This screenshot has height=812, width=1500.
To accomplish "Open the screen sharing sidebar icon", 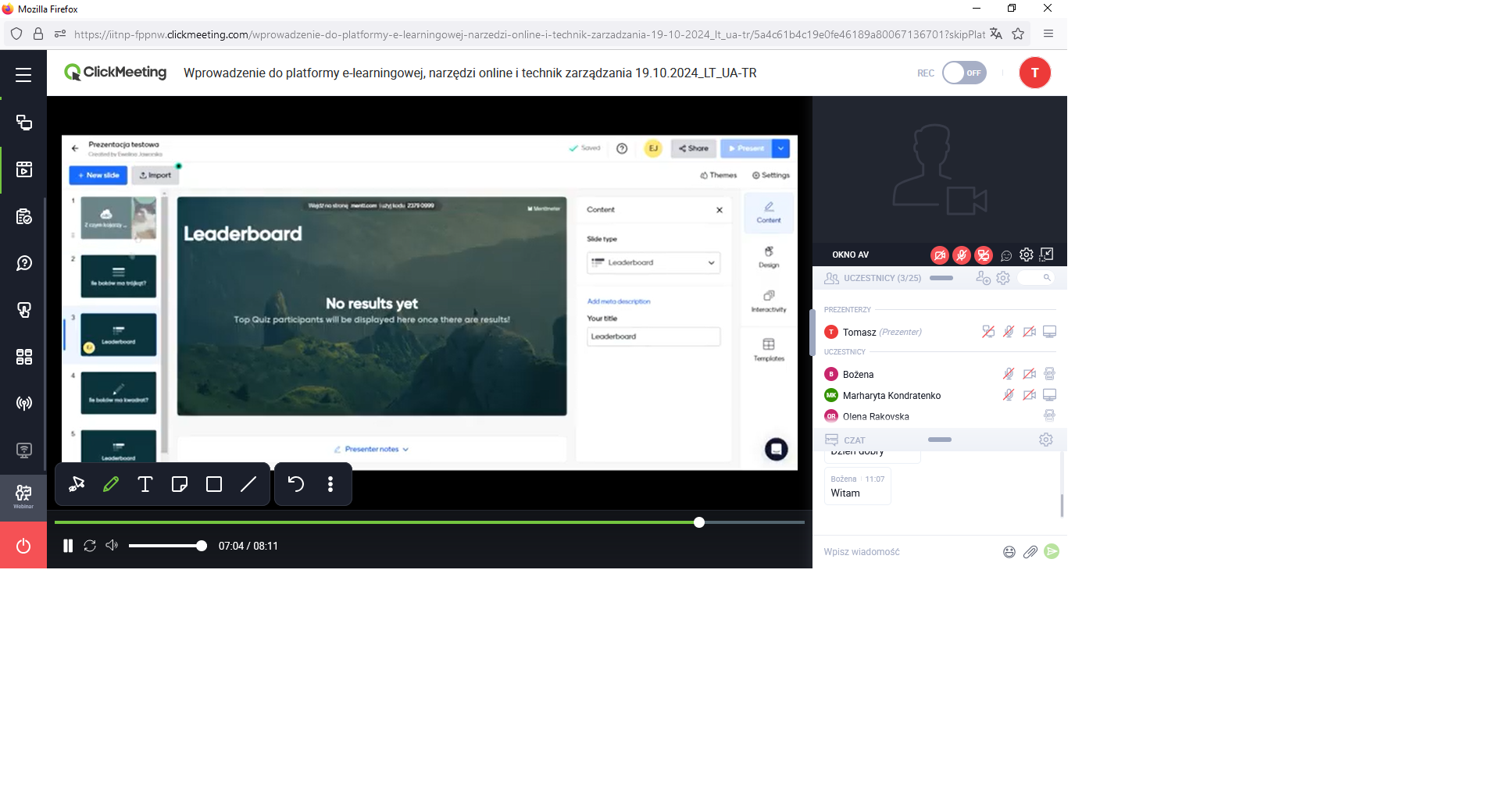I will (24, 123).
